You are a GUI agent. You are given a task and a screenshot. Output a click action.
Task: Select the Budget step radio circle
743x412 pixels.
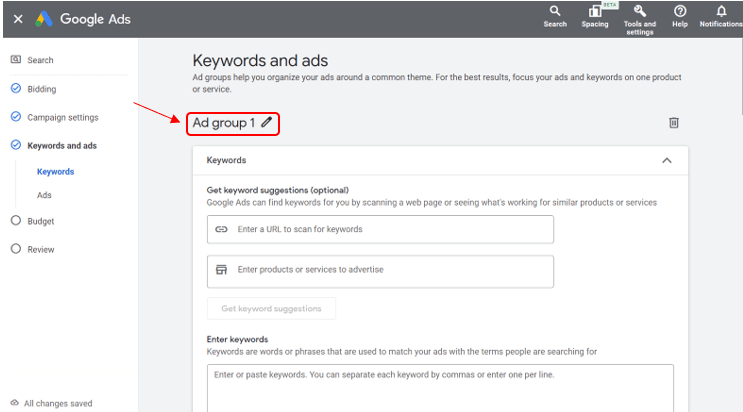click(16, 221)
